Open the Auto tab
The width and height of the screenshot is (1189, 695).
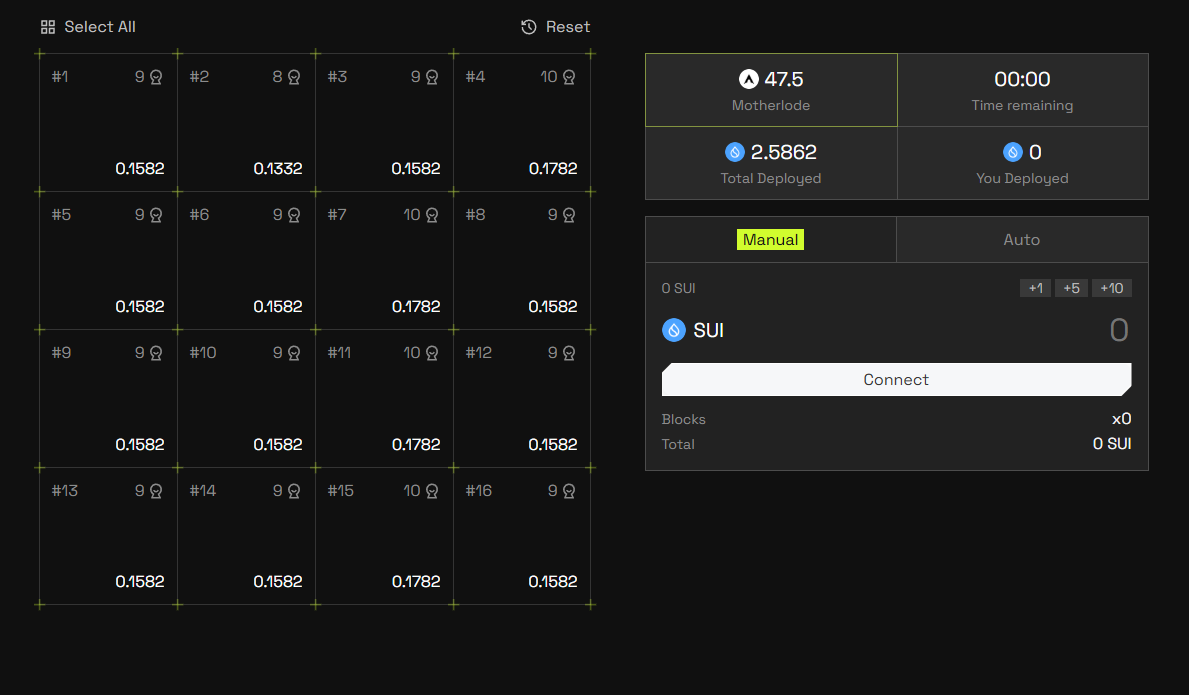click(x=1021, y=240)
